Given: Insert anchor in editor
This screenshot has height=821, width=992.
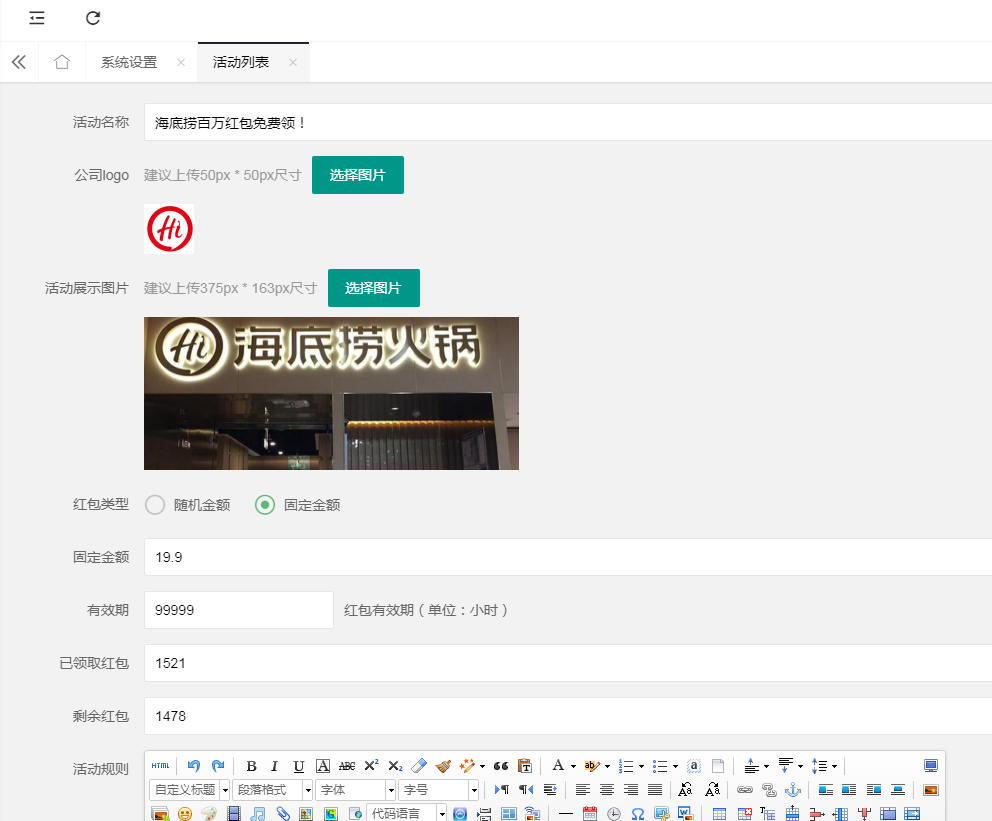Looking at the screenshot, I should point(793,789).
